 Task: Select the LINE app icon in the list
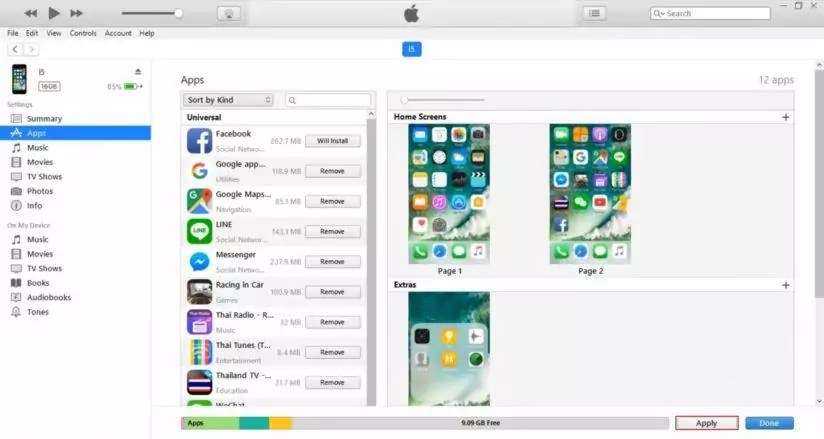(199, 231)
